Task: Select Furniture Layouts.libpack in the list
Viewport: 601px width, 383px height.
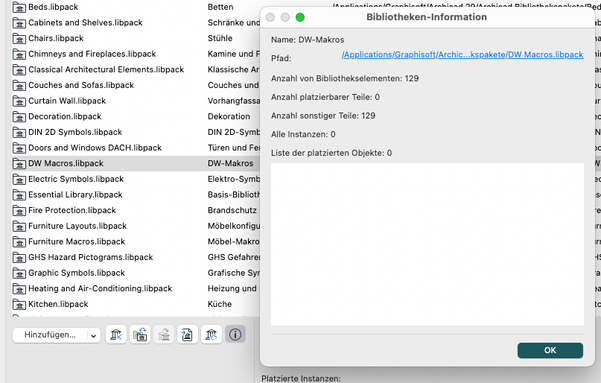Action: tap(77, 226)
